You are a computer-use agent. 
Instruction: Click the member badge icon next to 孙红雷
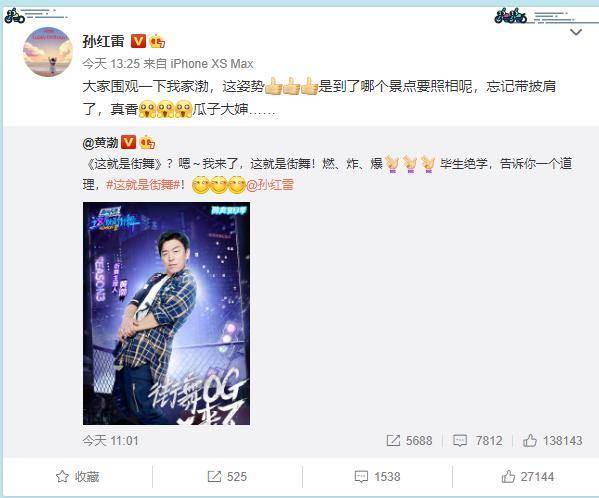click(x=157, y=41)
